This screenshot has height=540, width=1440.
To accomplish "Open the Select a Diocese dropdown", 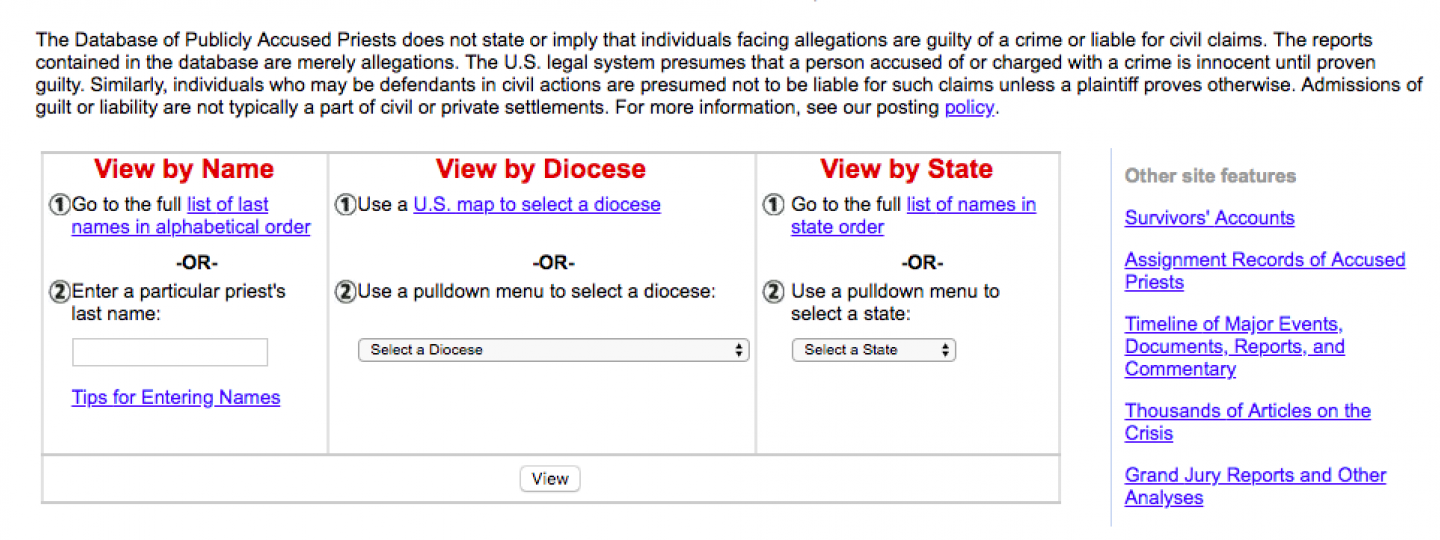I will pyautogui.click(x=553, y=350).
